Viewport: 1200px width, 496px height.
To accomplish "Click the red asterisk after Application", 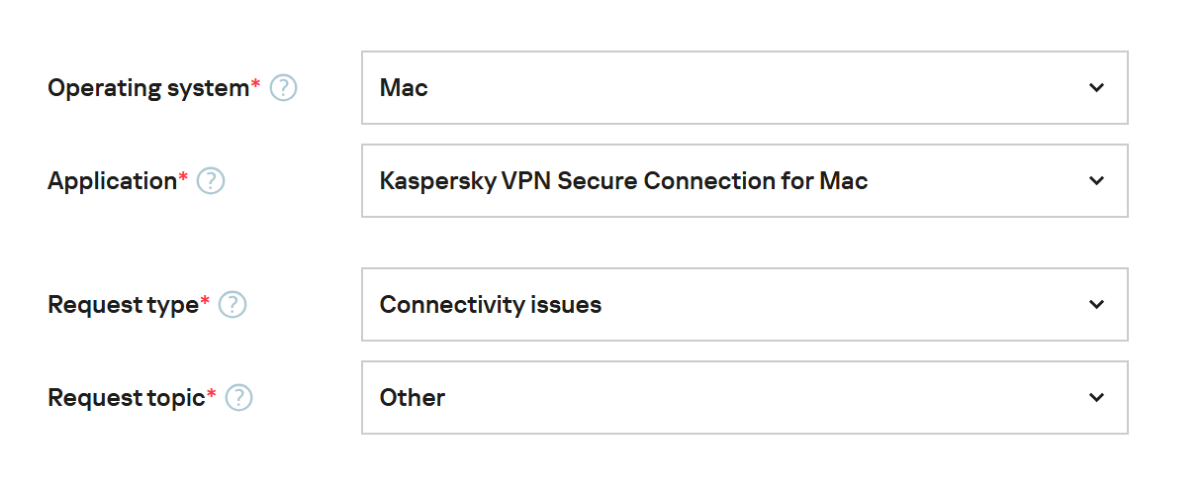I will coord(183,178).
